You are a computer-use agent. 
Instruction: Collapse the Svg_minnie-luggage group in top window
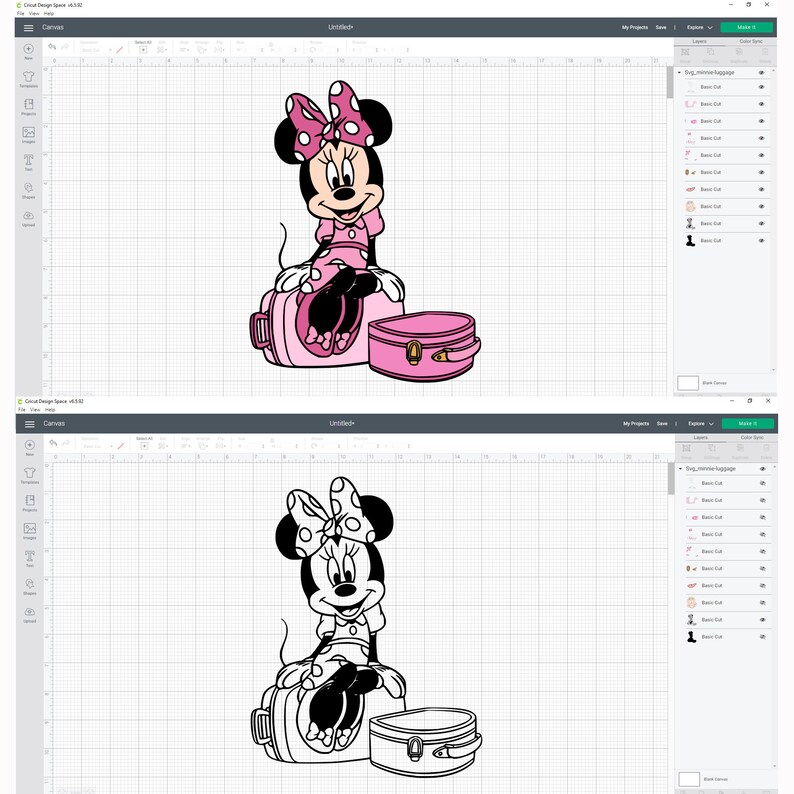point(679,72)
